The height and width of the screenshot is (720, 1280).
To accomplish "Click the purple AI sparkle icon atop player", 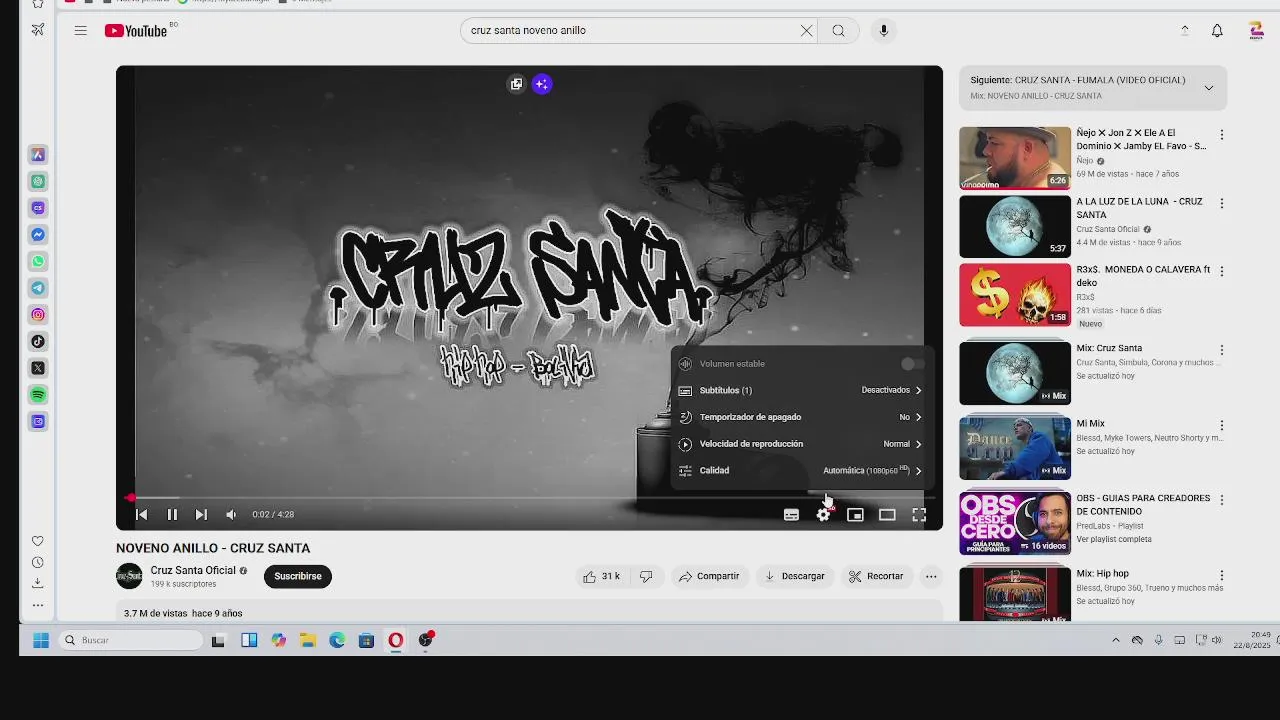I will click(x=542, y=84).
